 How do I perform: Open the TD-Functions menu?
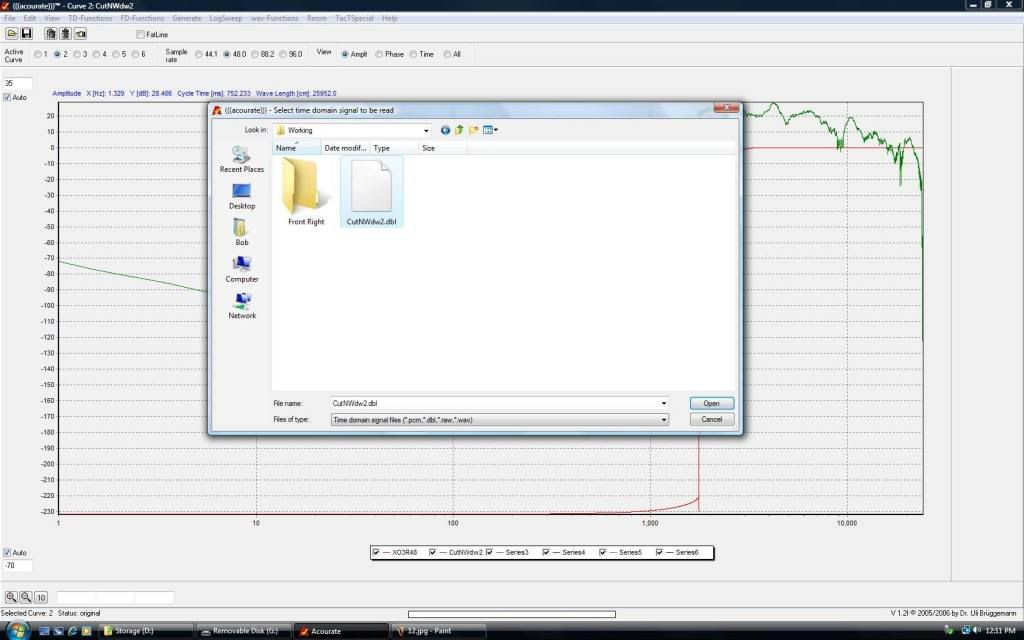click(x=90, y=18)
